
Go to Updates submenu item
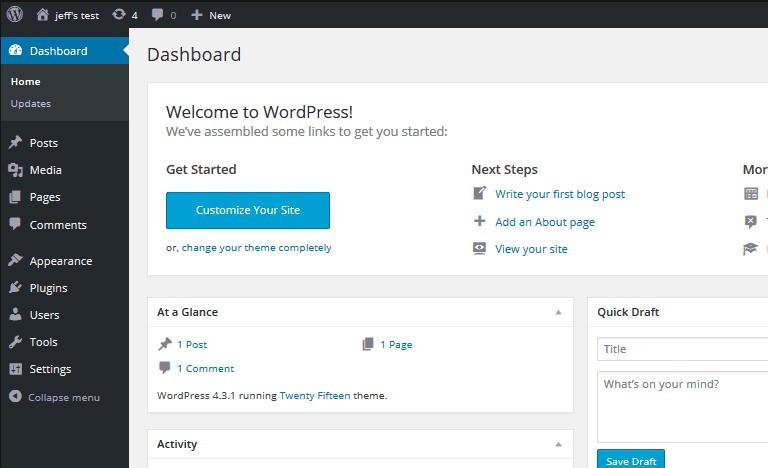pyautogui.click(x=31, y=104)
